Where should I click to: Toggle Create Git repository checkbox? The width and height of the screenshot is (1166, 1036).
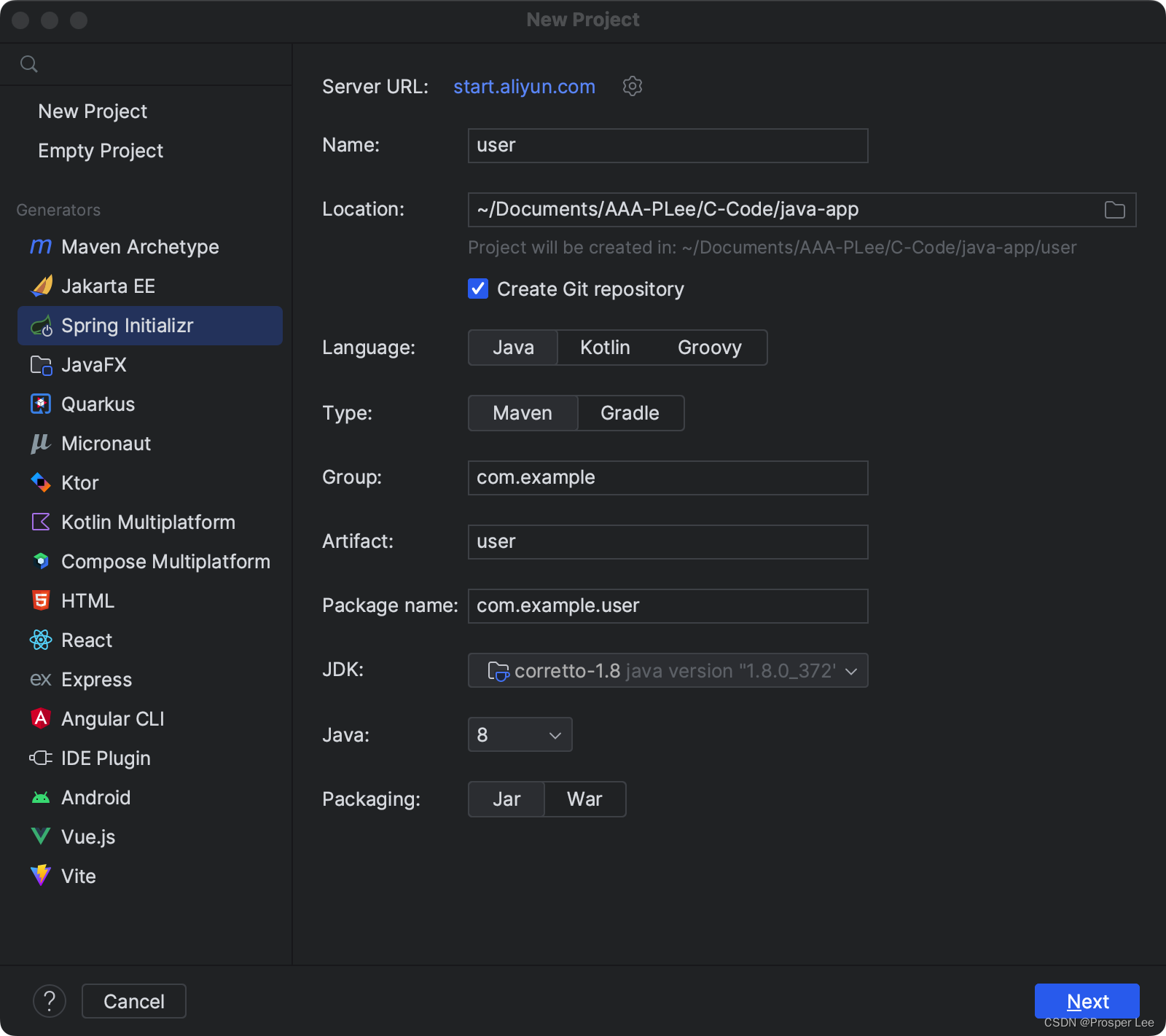[x=478, y=289]
